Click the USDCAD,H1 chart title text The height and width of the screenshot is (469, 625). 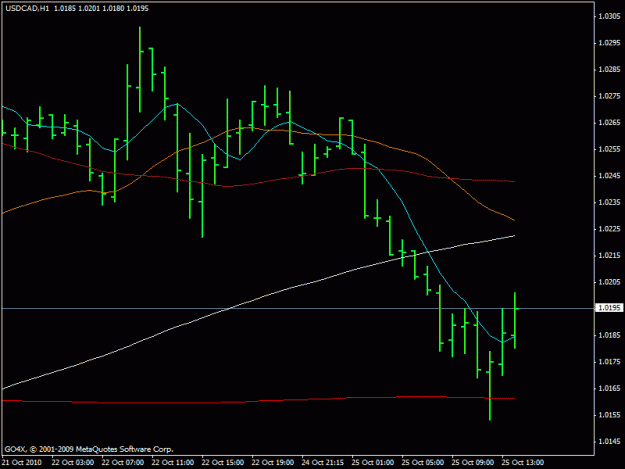click(27, 8)
